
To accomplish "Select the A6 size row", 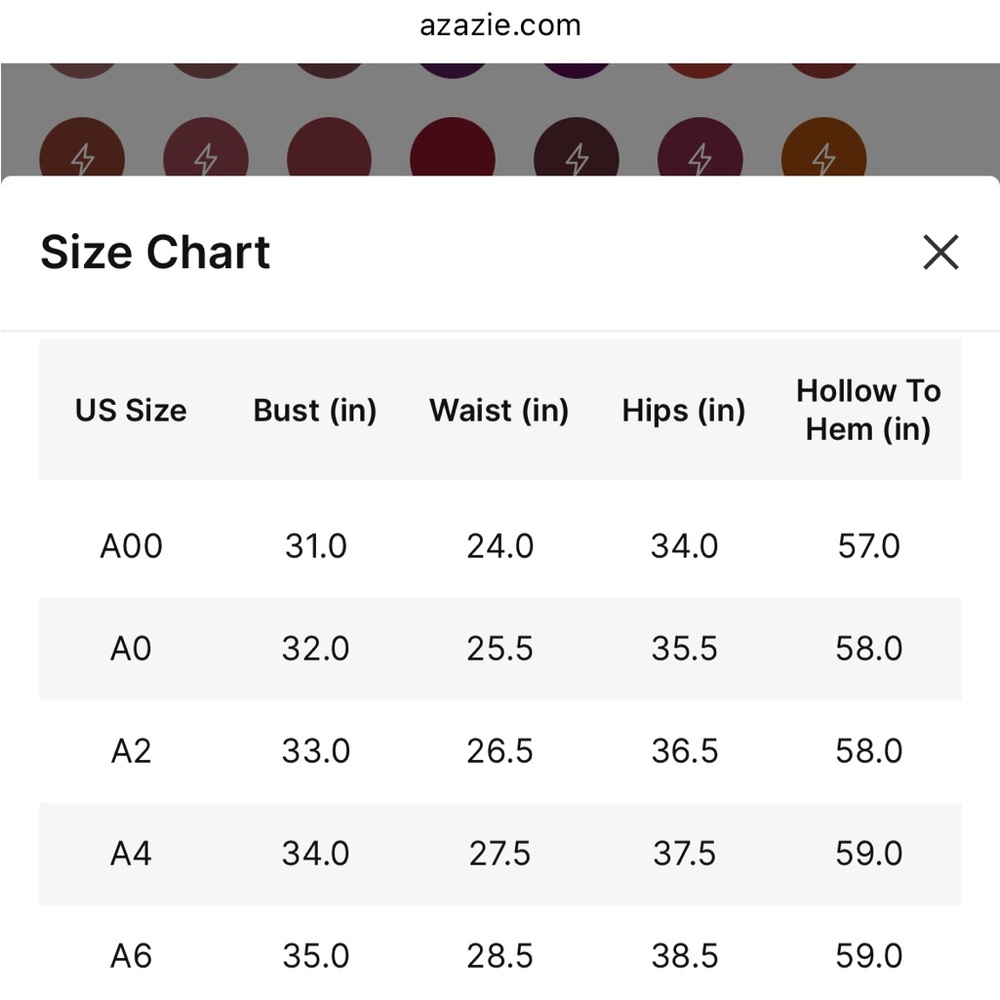I will pyautogui.click(x=500, y=953).
